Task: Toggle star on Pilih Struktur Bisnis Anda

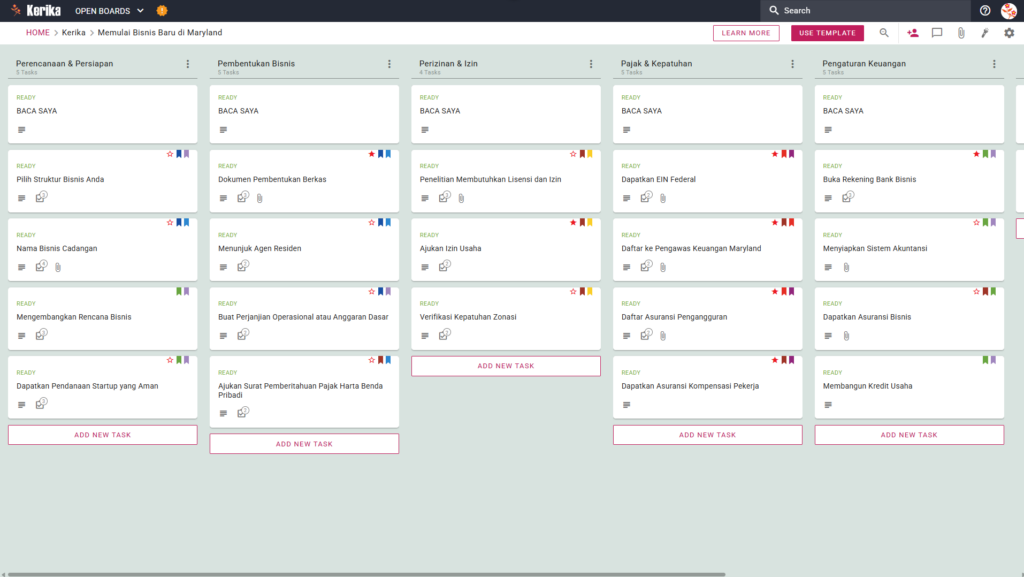Action: tap(170, 154)
